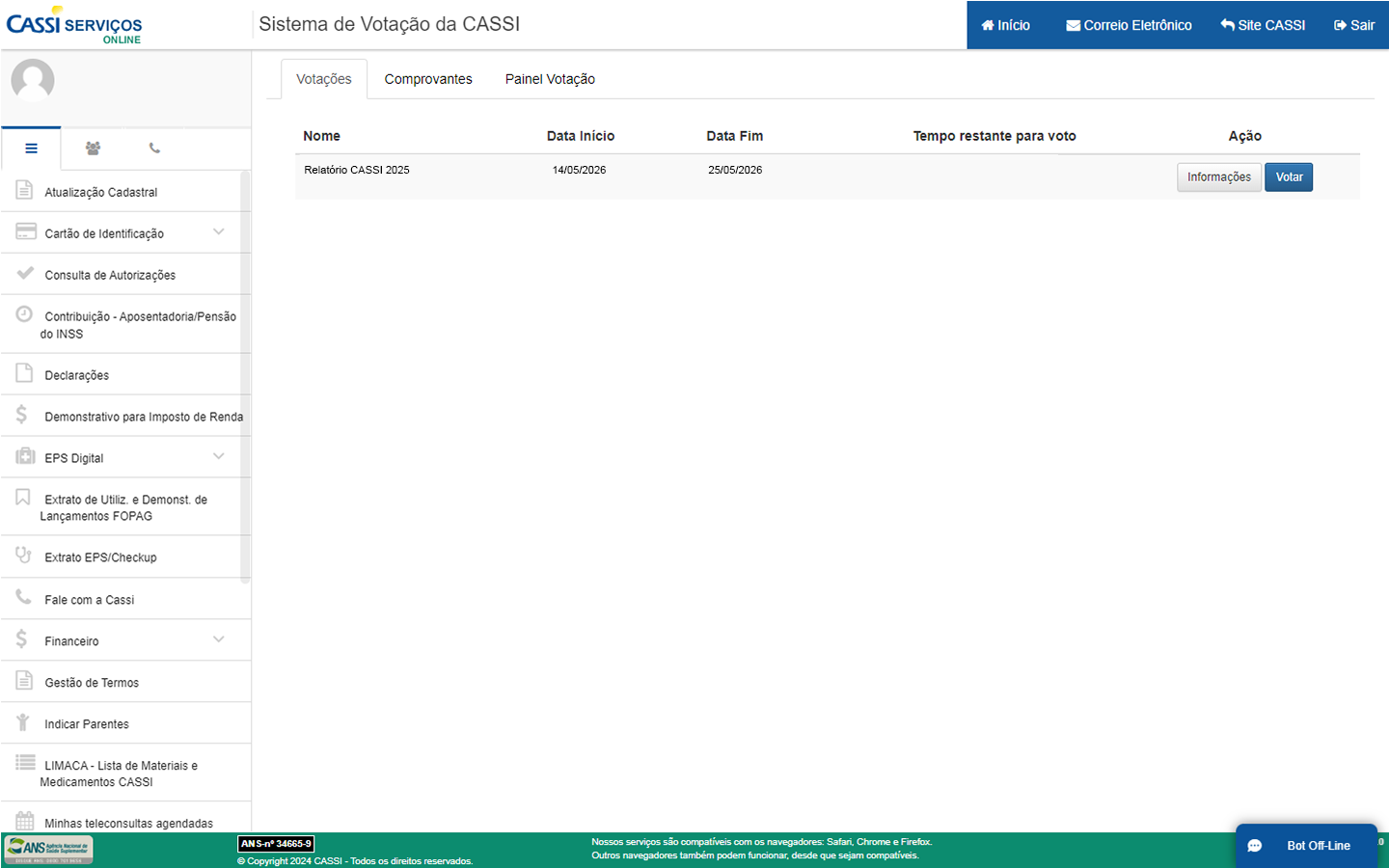Click the sidebar vertical scrollbar
This screenshot has height=868, width=1389.
point(245,377)
